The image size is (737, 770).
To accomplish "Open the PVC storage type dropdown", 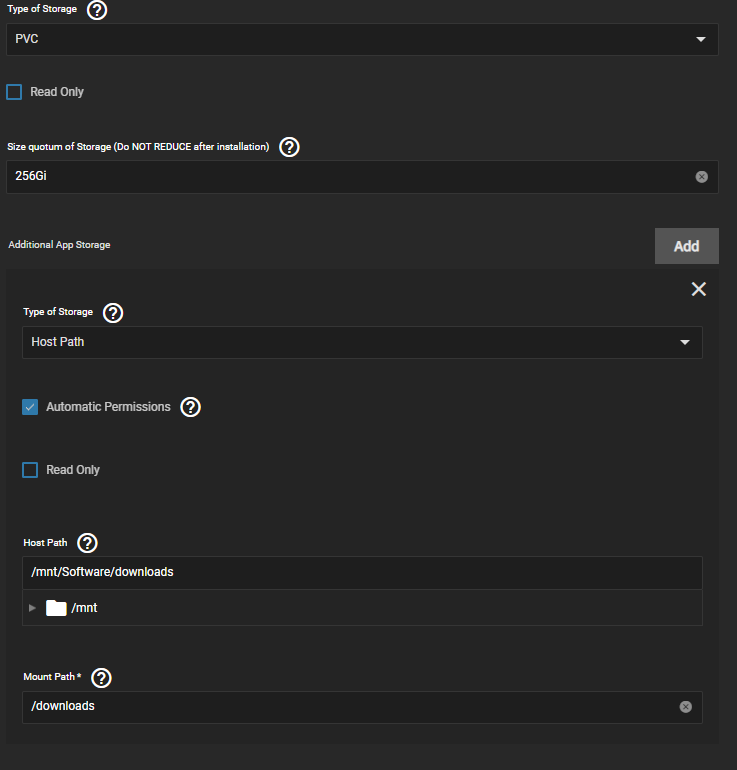I will click(x=362, y=39).
